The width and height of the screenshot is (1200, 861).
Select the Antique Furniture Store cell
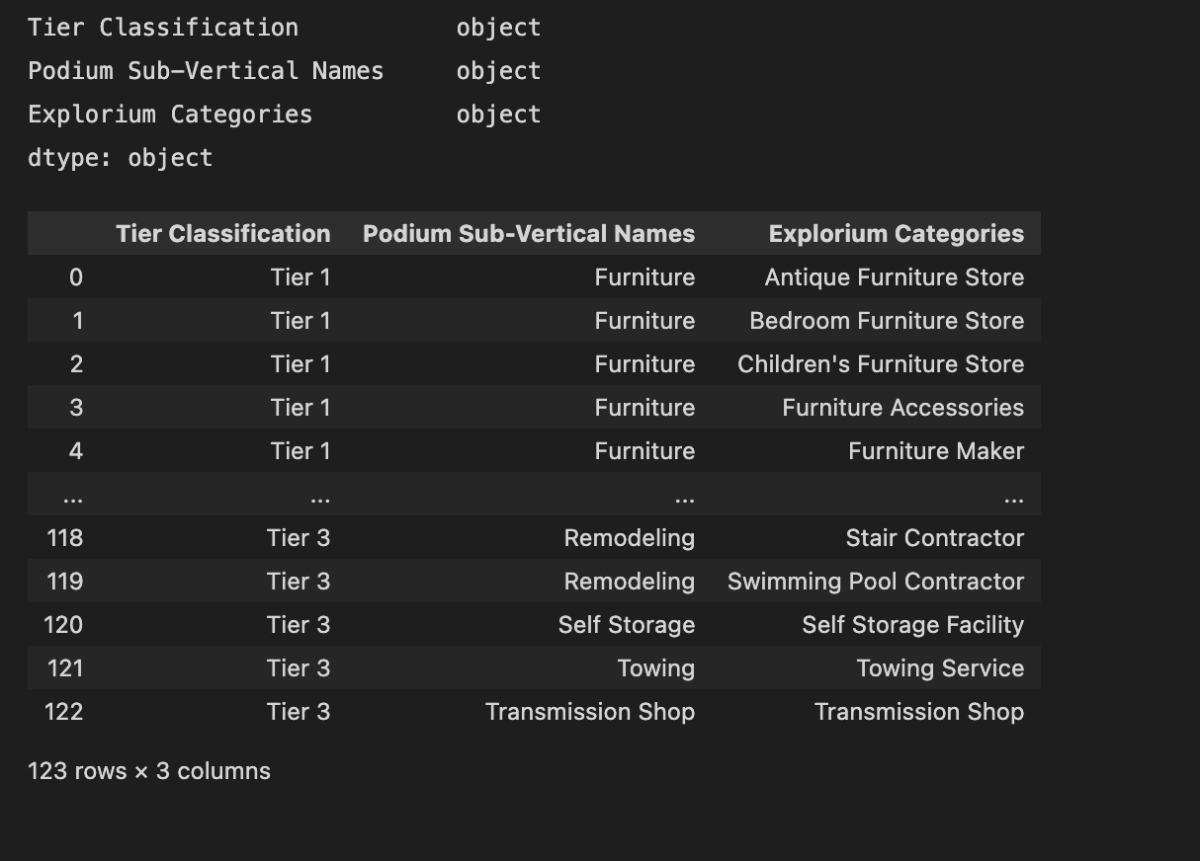(894, 277)
